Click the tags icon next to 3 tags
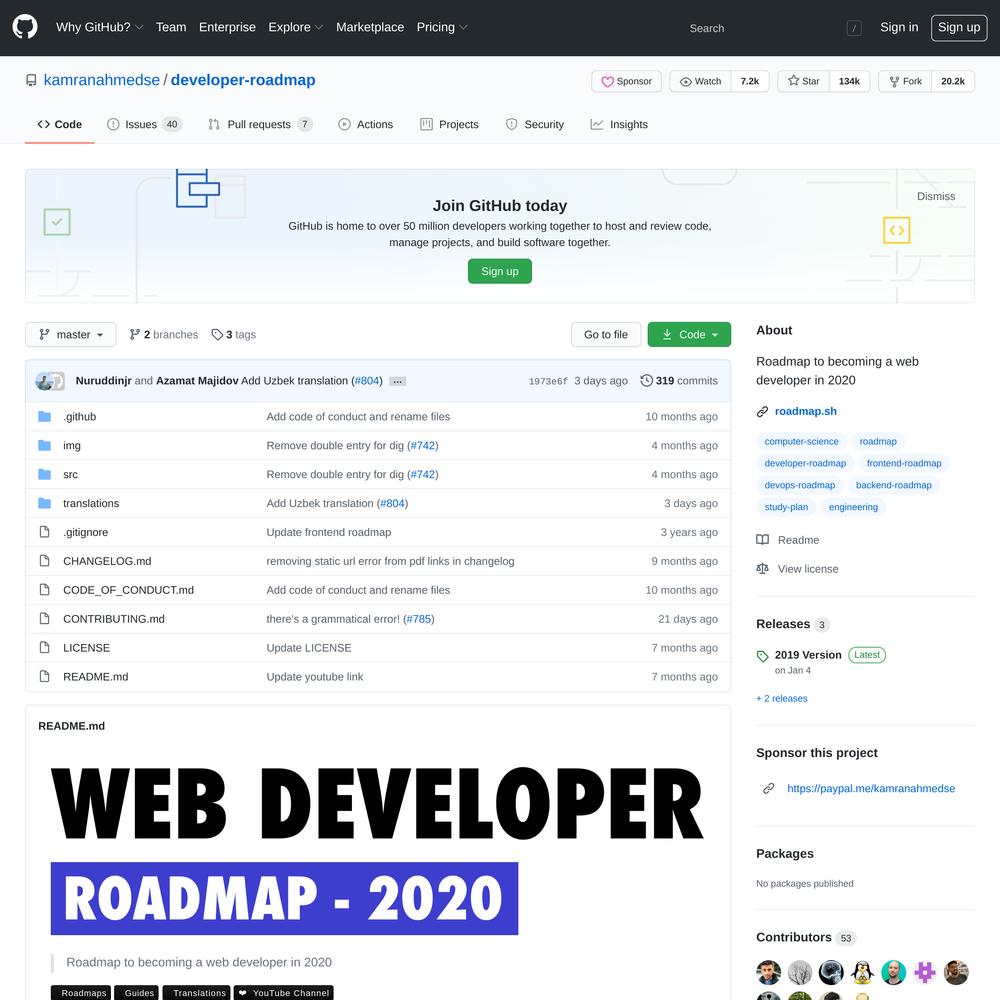The height and width of the screenshot is (1000, 1000). (217, 335)
